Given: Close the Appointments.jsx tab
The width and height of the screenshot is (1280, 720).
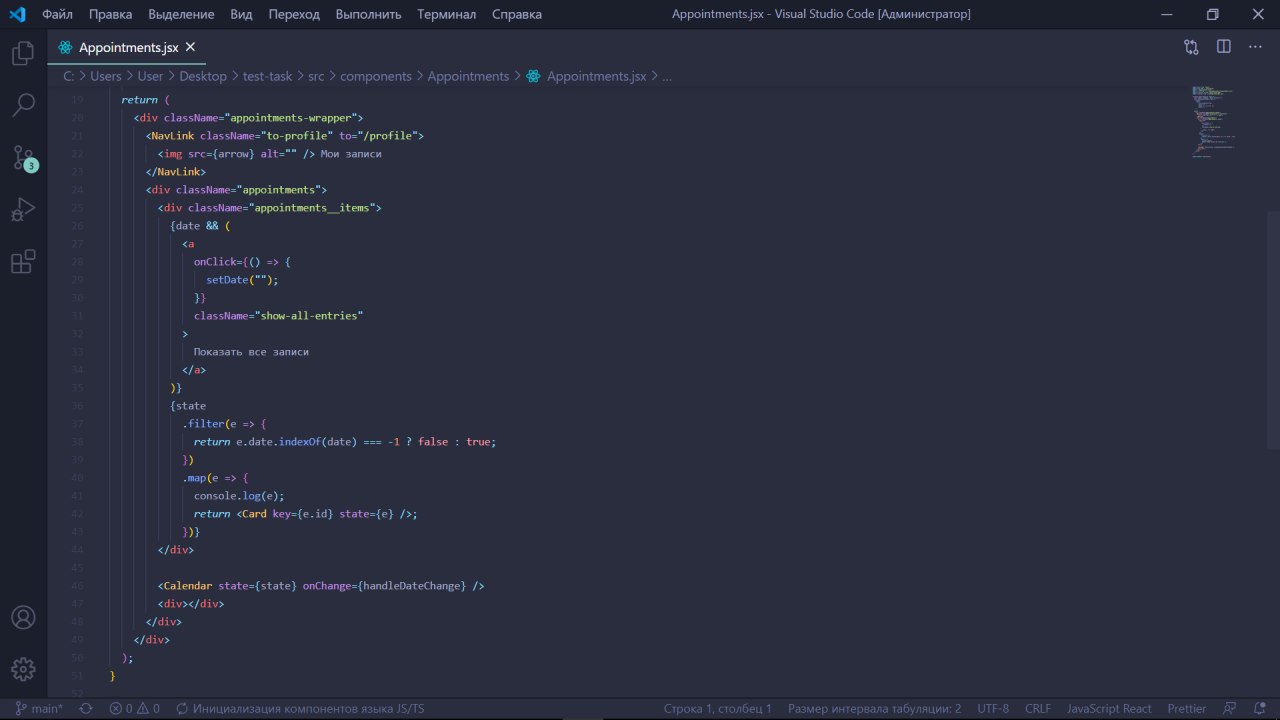Looking at the screenshot, I should click(190, 47).
